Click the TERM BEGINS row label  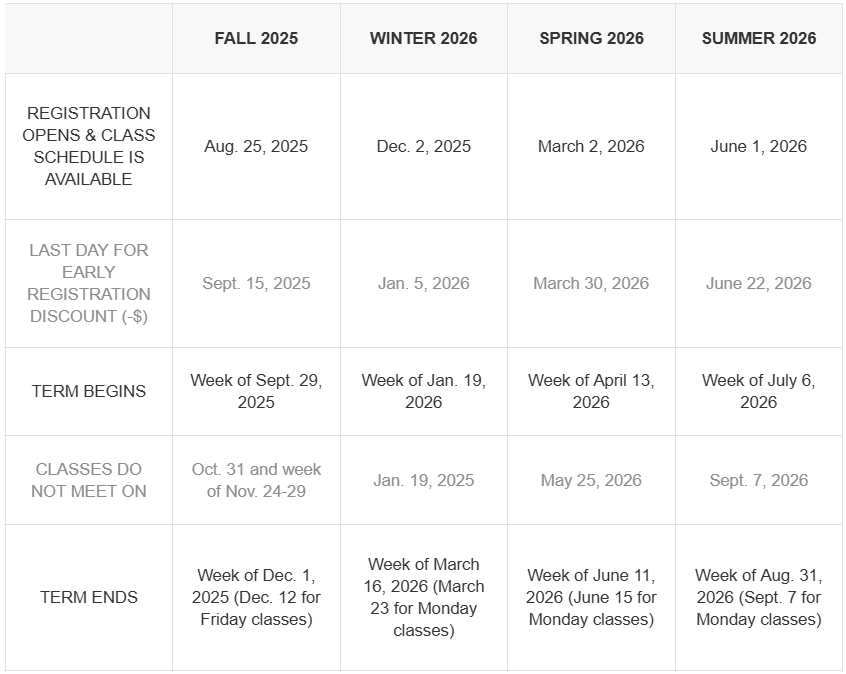coord(89,391)
